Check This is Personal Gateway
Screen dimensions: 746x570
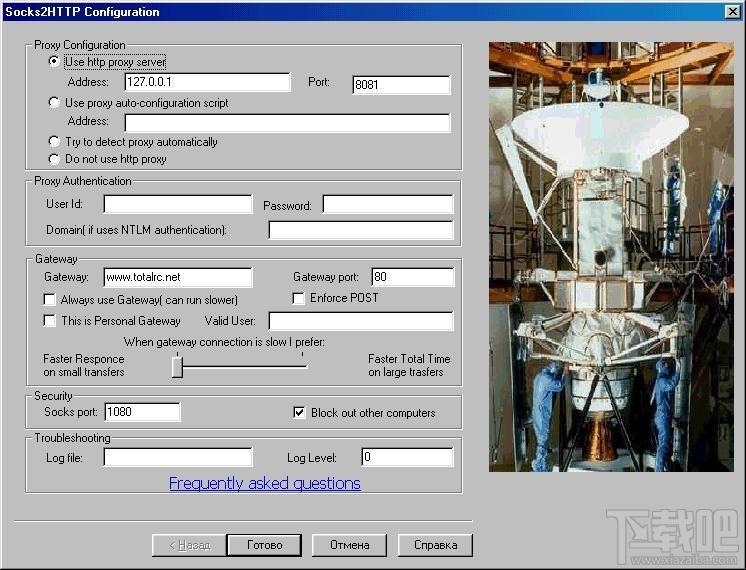[50, 321]
